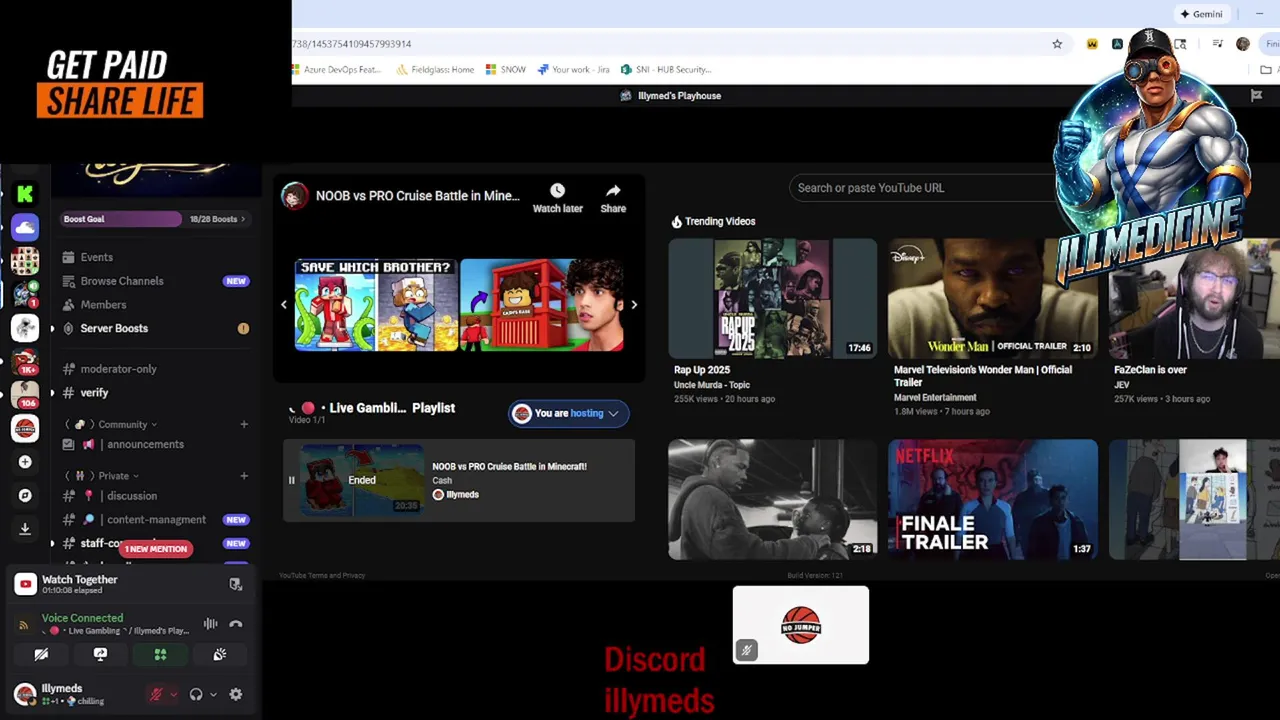1280x720 pixels.
Task: Open YouTube Terms and Privacy link
Action: [322, 576]
